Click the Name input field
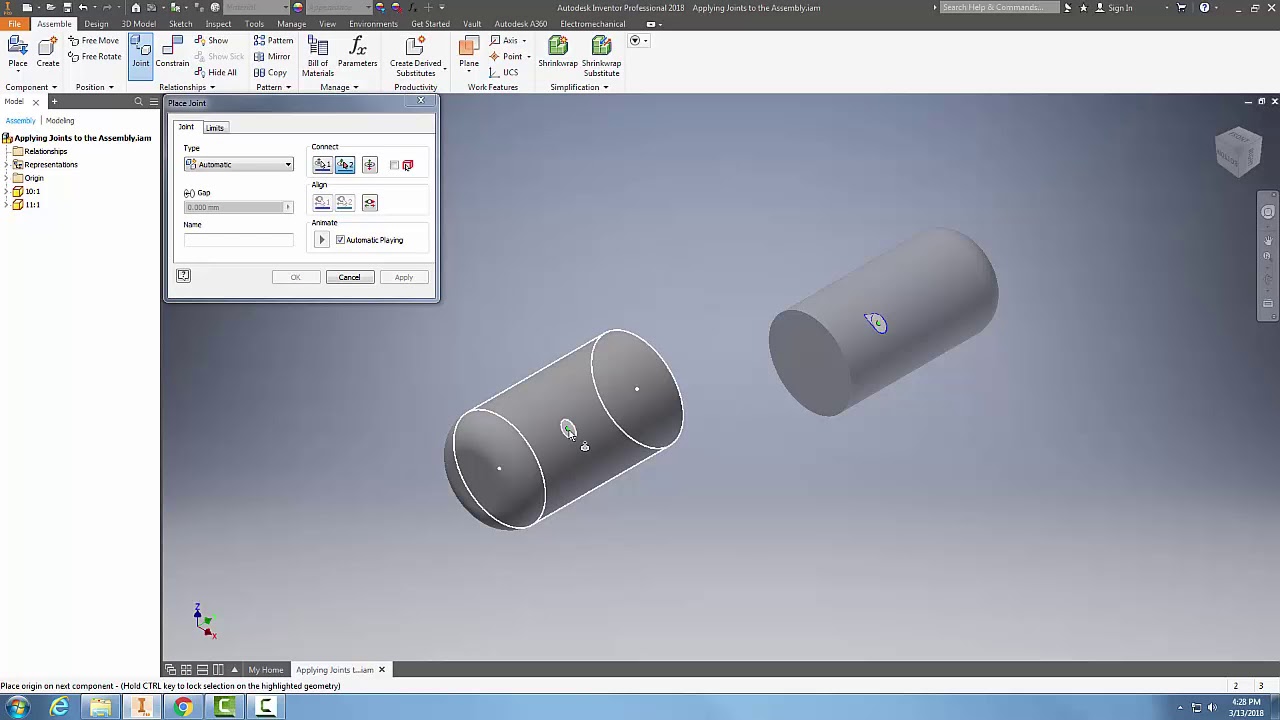1280x720 pixels. click(238, 240)
